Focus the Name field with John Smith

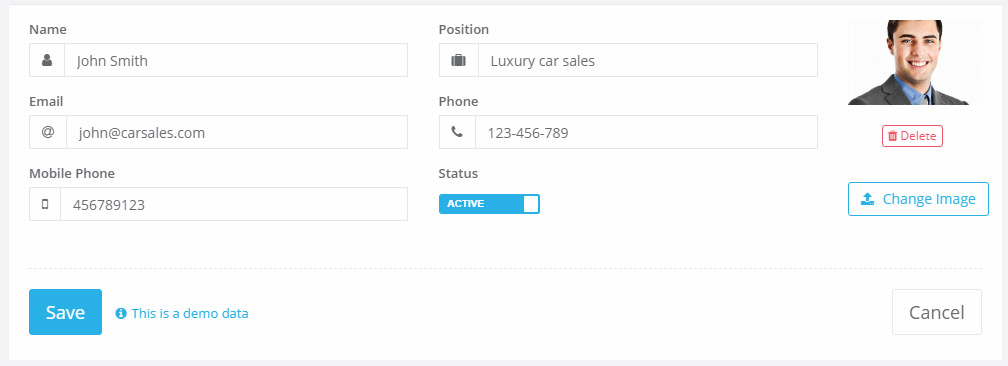236,60
